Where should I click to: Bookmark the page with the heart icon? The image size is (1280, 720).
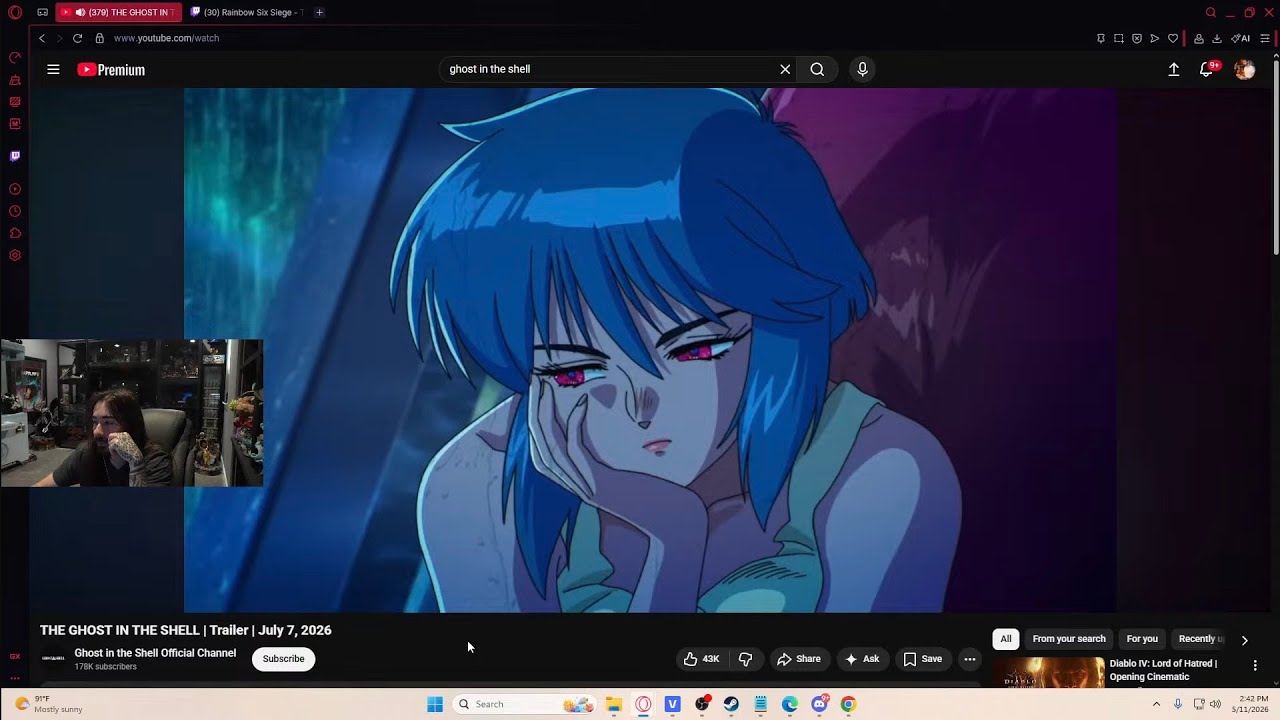(x=1172, y=38)
